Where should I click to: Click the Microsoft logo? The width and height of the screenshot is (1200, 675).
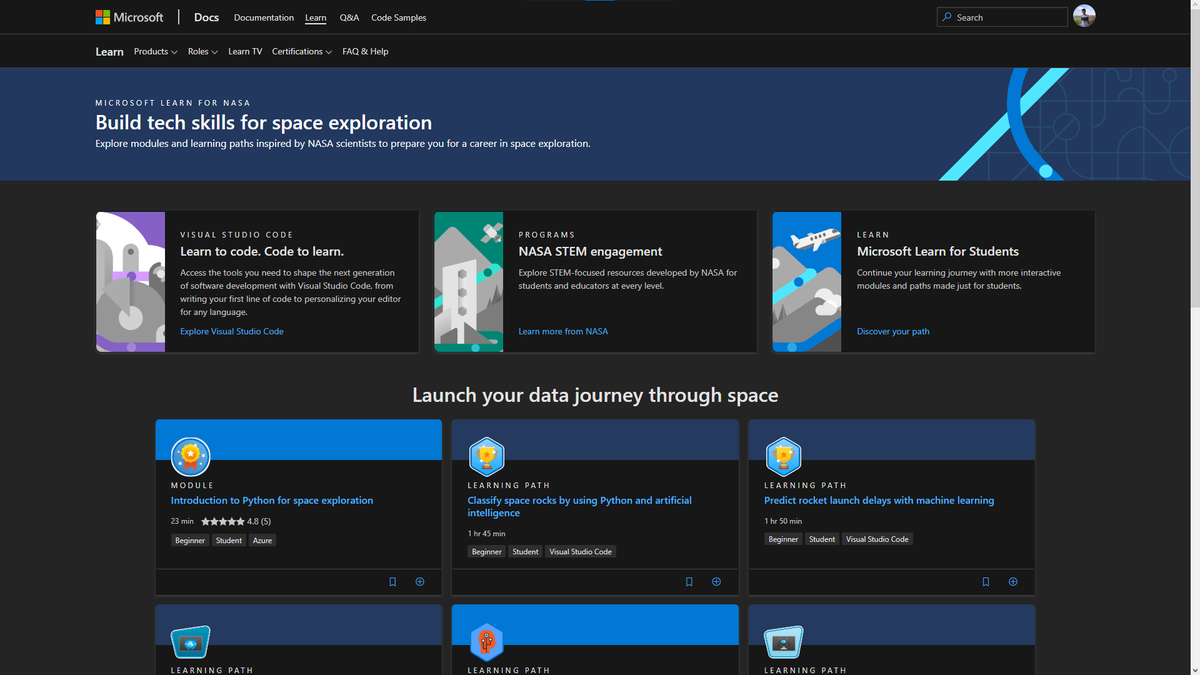[x=129, y=17]
